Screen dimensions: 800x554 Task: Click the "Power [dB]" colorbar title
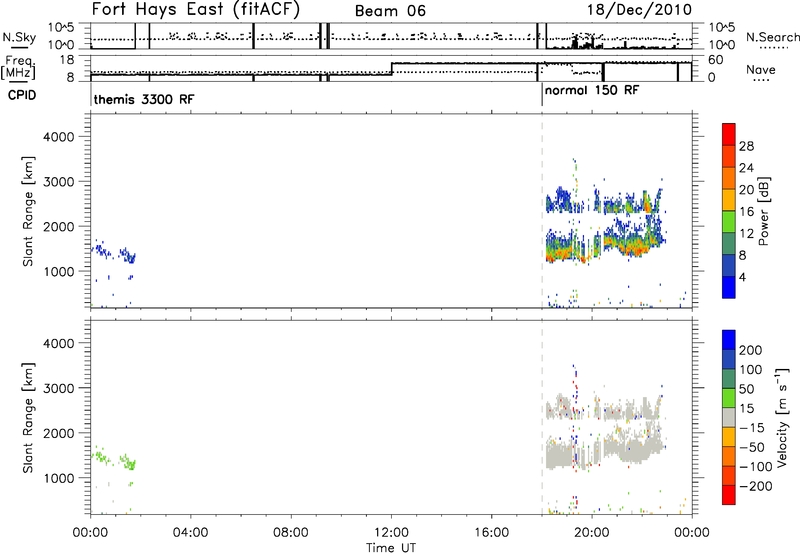pyautogui.click(x=764, y=211)
